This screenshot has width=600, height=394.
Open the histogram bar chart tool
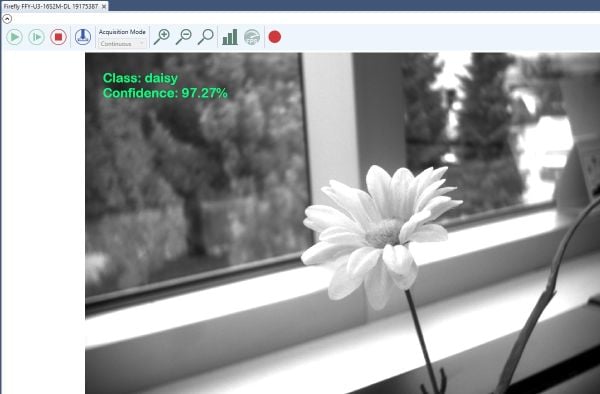coord(230,37)
